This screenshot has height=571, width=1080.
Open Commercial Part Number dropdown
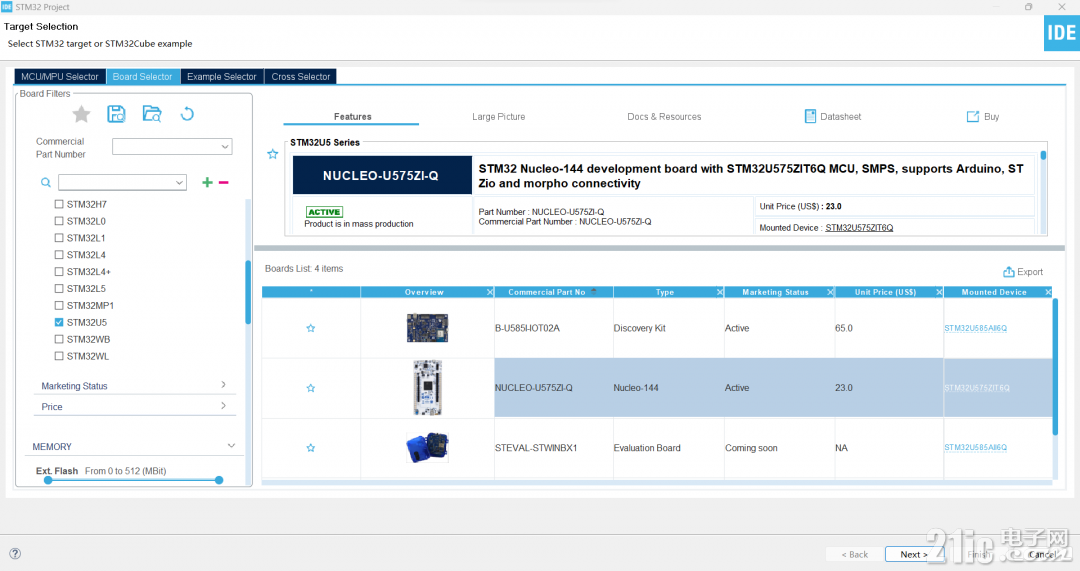pyautogui.click(x=172, y=147)
